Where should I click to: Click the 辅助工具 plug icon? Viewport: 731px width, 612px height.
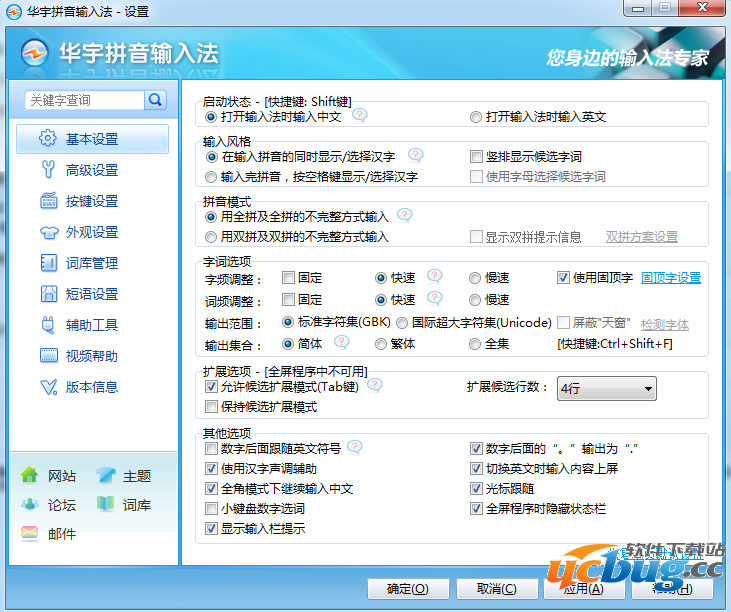pos(48,325)
